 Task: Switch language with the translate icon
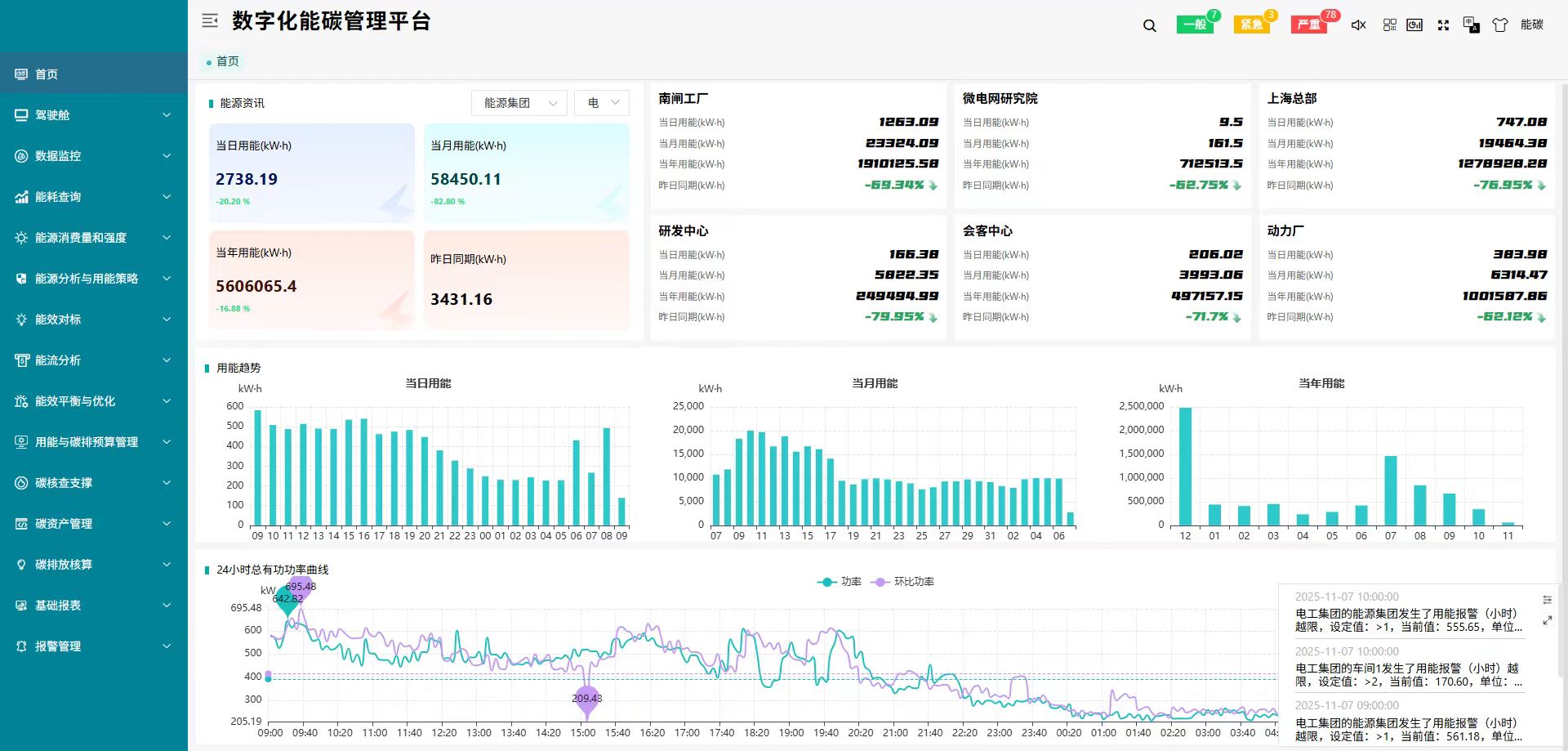pyautogui.click(x=1471, y=25)
